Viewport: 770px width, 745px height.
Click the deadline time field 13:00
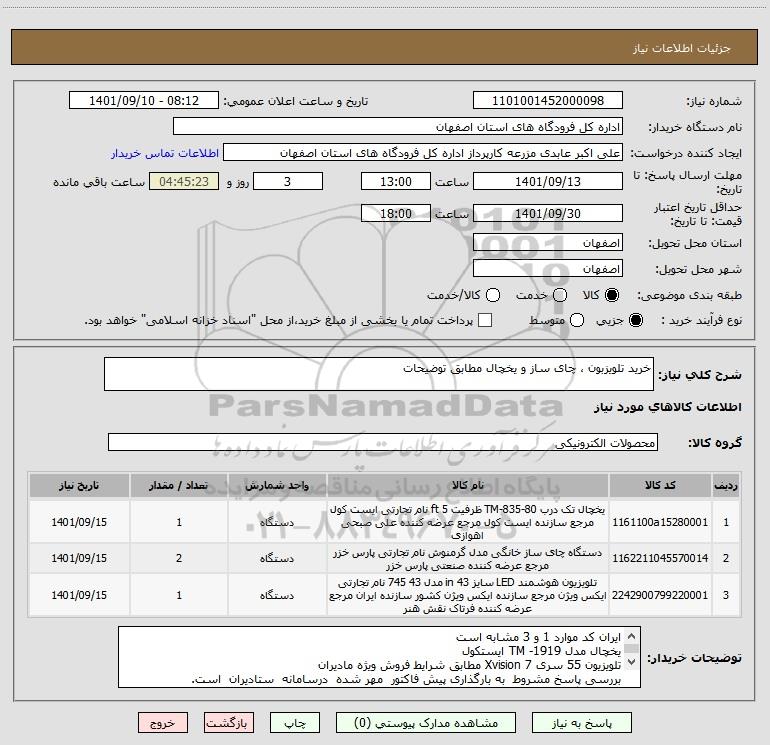[x=396, y=181]
